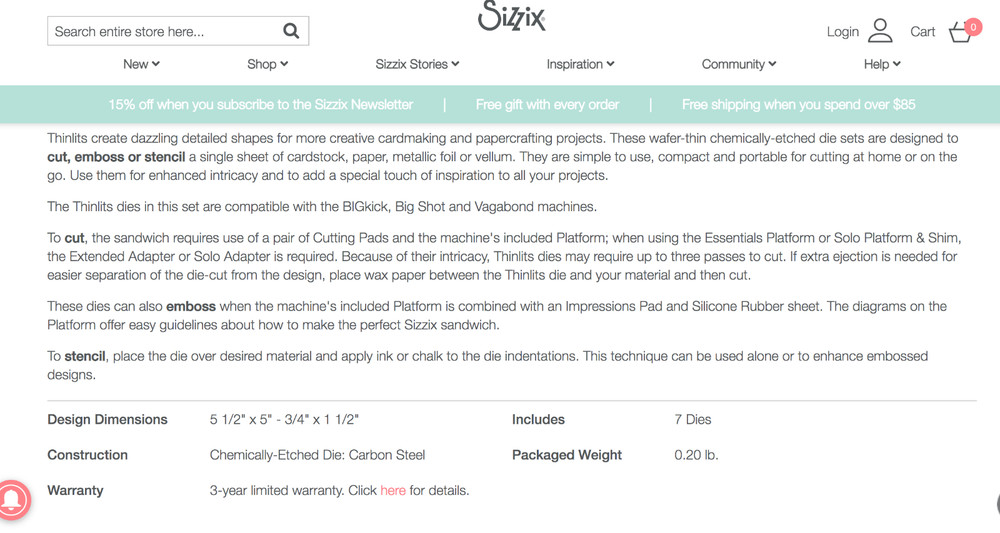Expand the Help menu
This screenshot has height=533, width=1000.
pyautogui.click(x=882, y=64)
